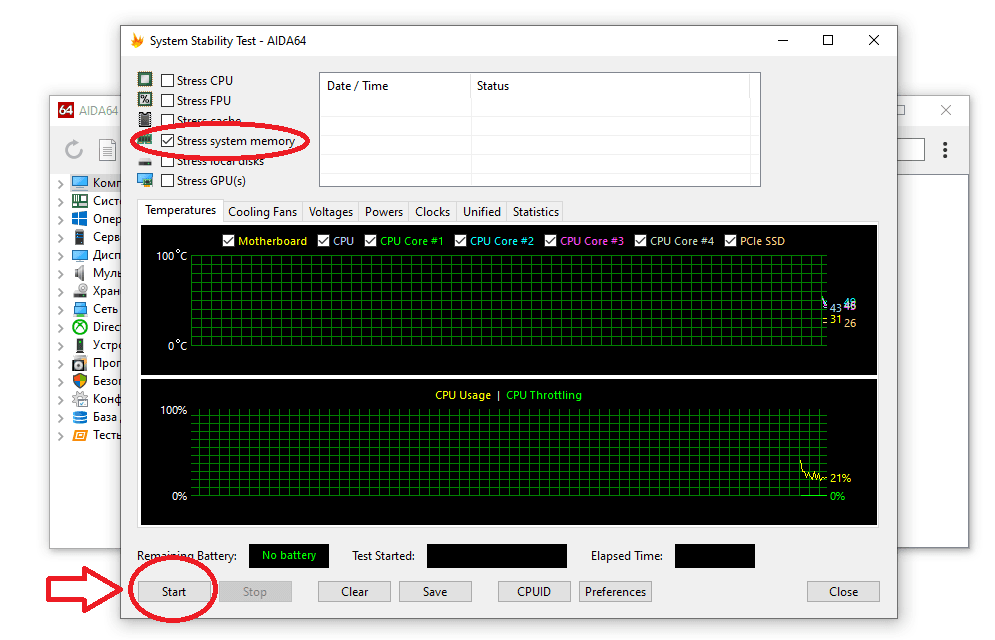Click the Windows logo icon next to Опер
The width and height of the screenshot is (995, 640).
tap(80, 219)
